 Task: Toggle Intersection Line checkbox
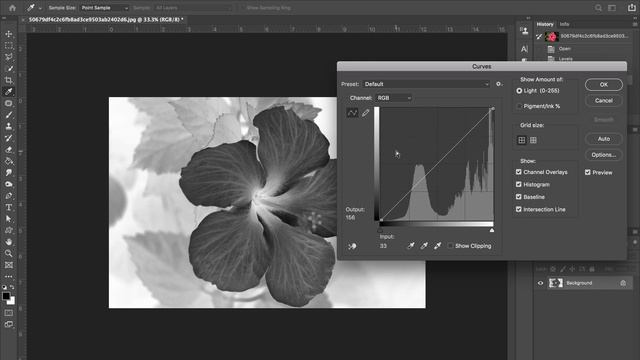click(x=519, y=209)
